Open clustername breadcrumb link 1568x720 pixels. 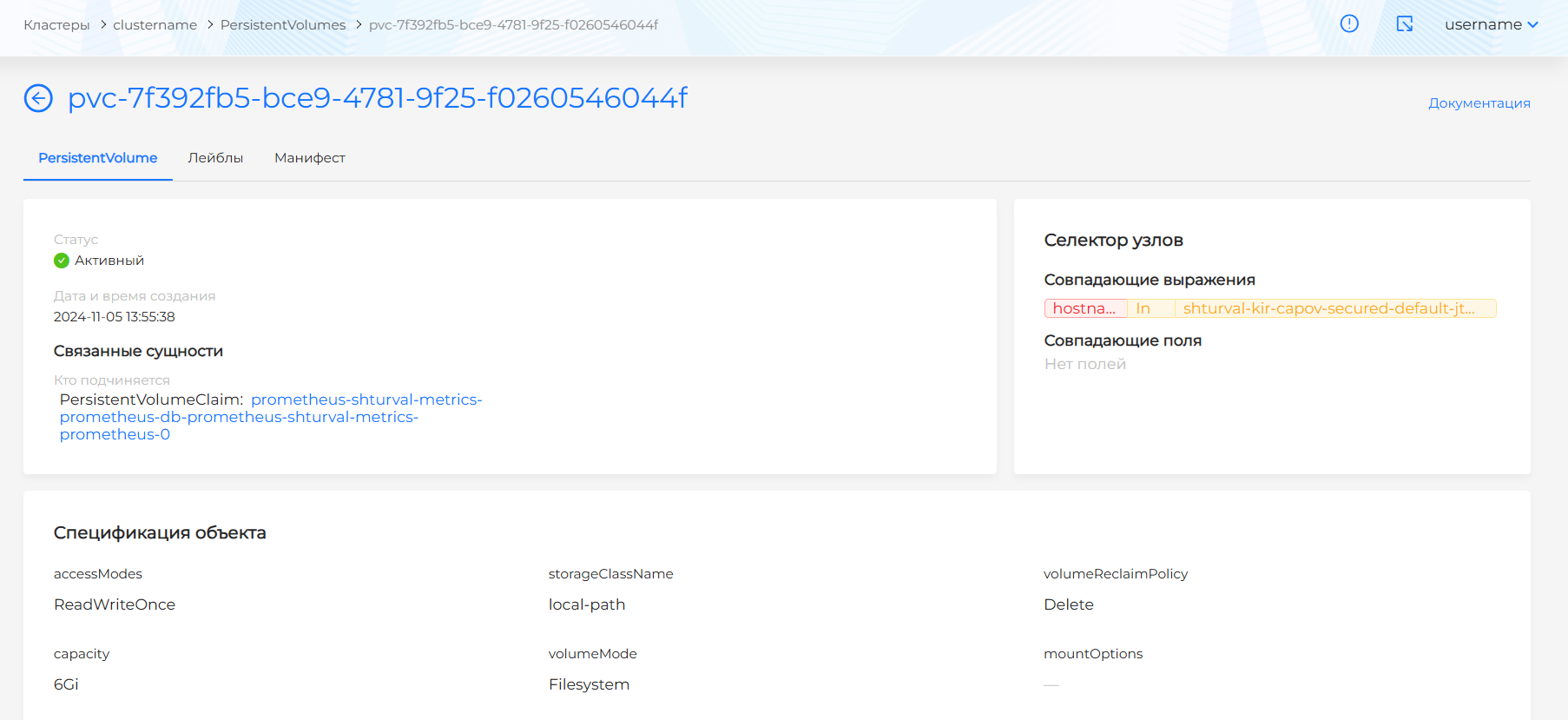(155, 25)
